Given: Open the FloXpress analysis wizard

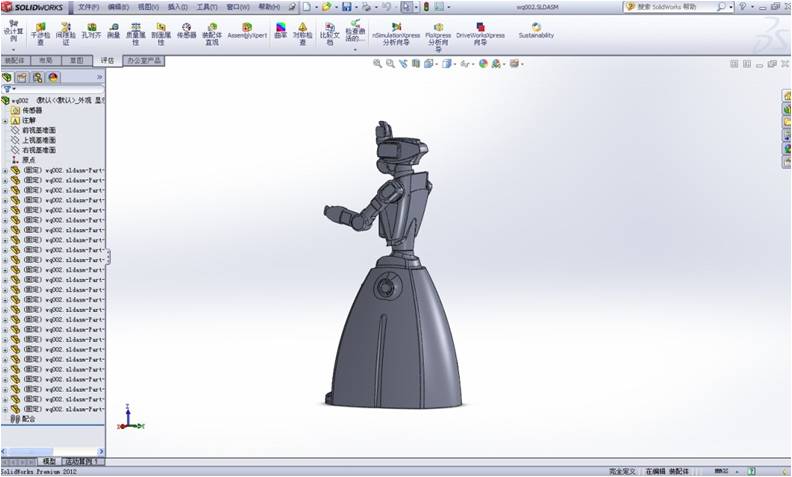Looking at the screenshot, I should point(438,34).
